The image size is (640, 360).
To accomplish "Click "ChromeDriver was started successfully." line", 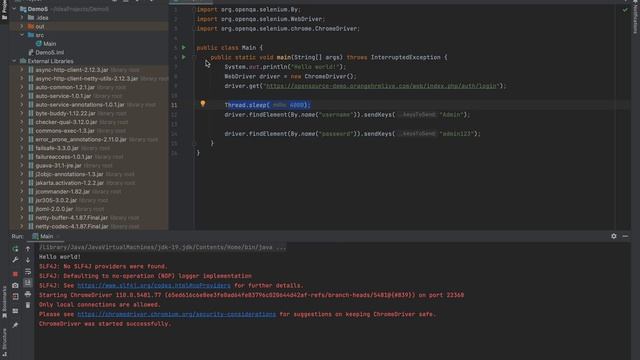I will (x=105, y=324).
